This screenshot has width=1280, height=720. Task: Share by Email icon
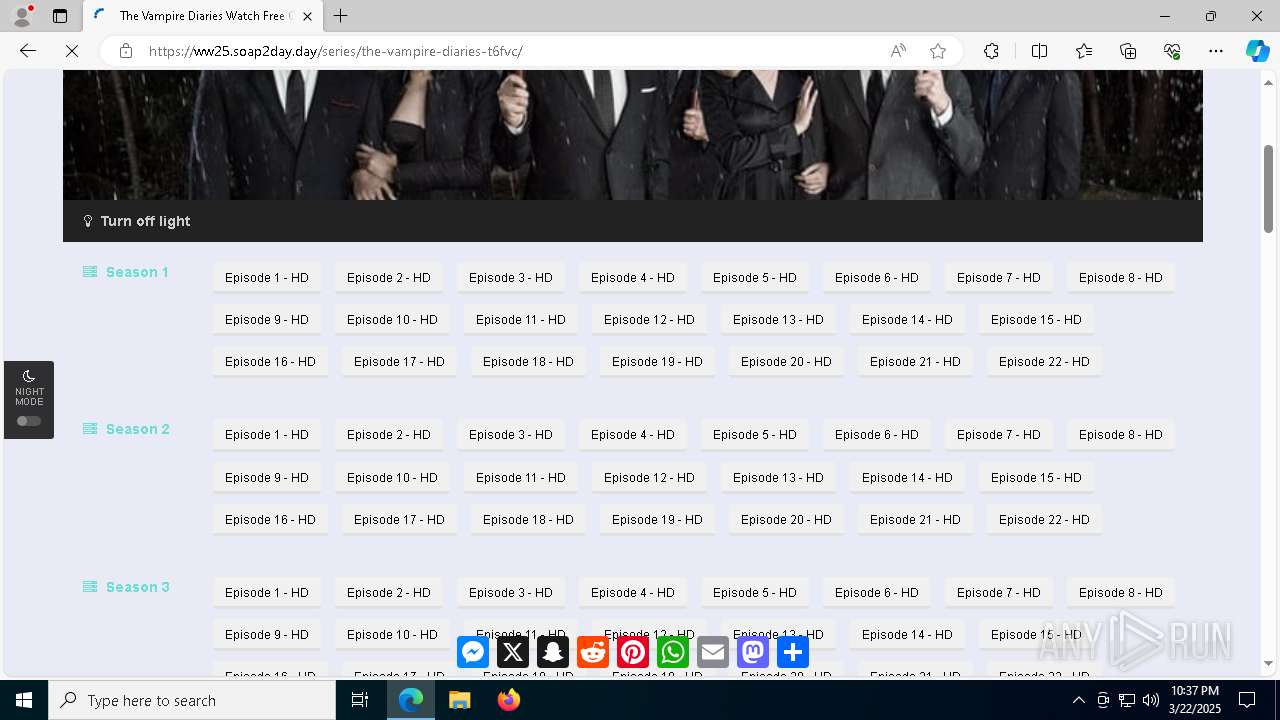coord(713,653)
